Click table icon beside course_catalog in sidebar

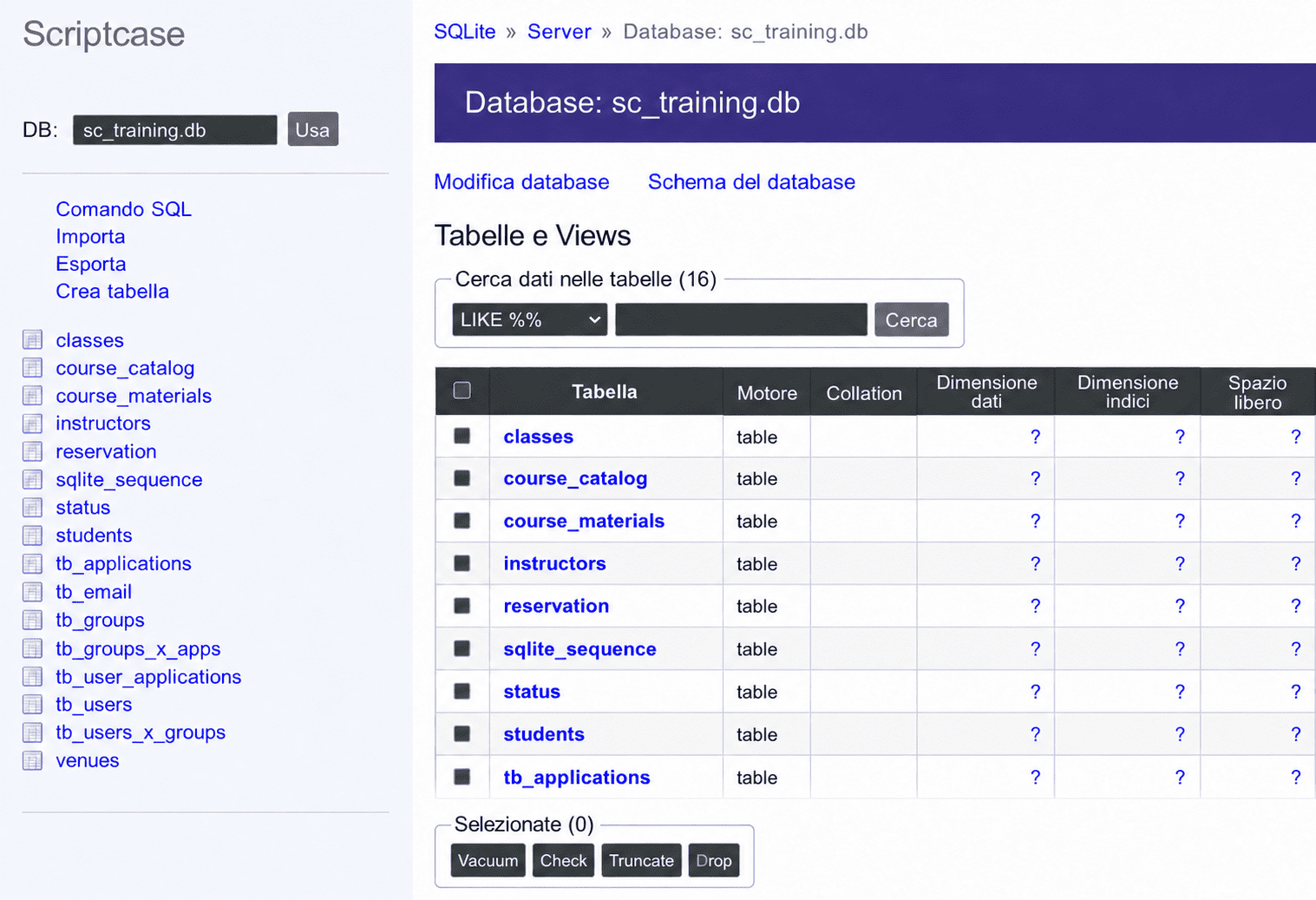click(33, 367)
